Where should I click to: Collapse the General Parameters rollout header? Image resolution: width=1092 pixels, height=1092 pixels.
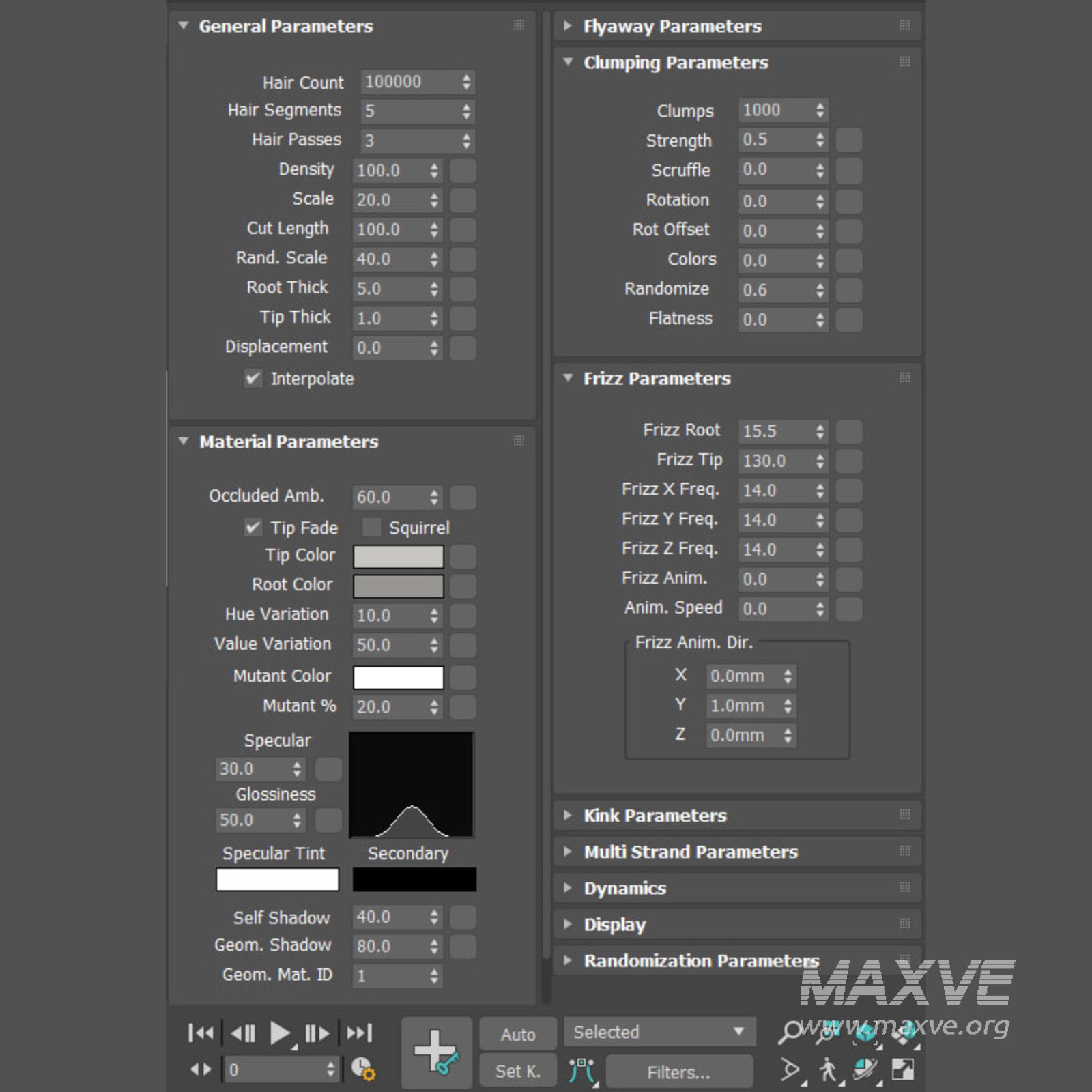pos(285,26)
